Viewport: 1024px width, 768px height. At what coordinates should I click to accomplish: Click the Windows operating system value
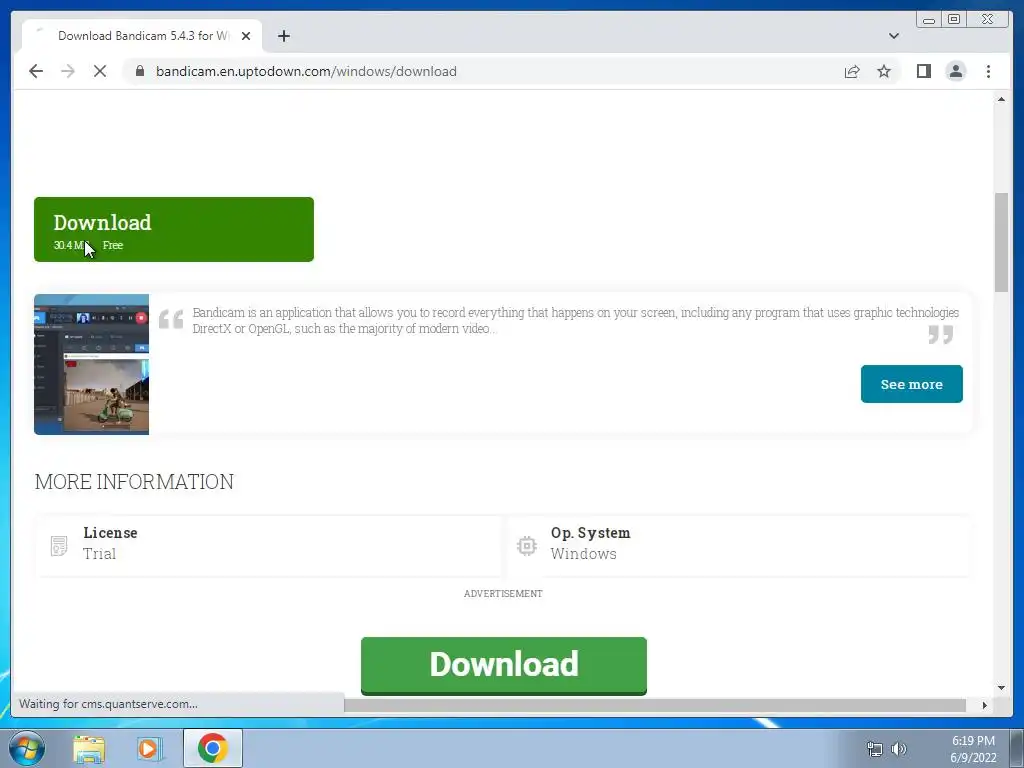point(583,554)
